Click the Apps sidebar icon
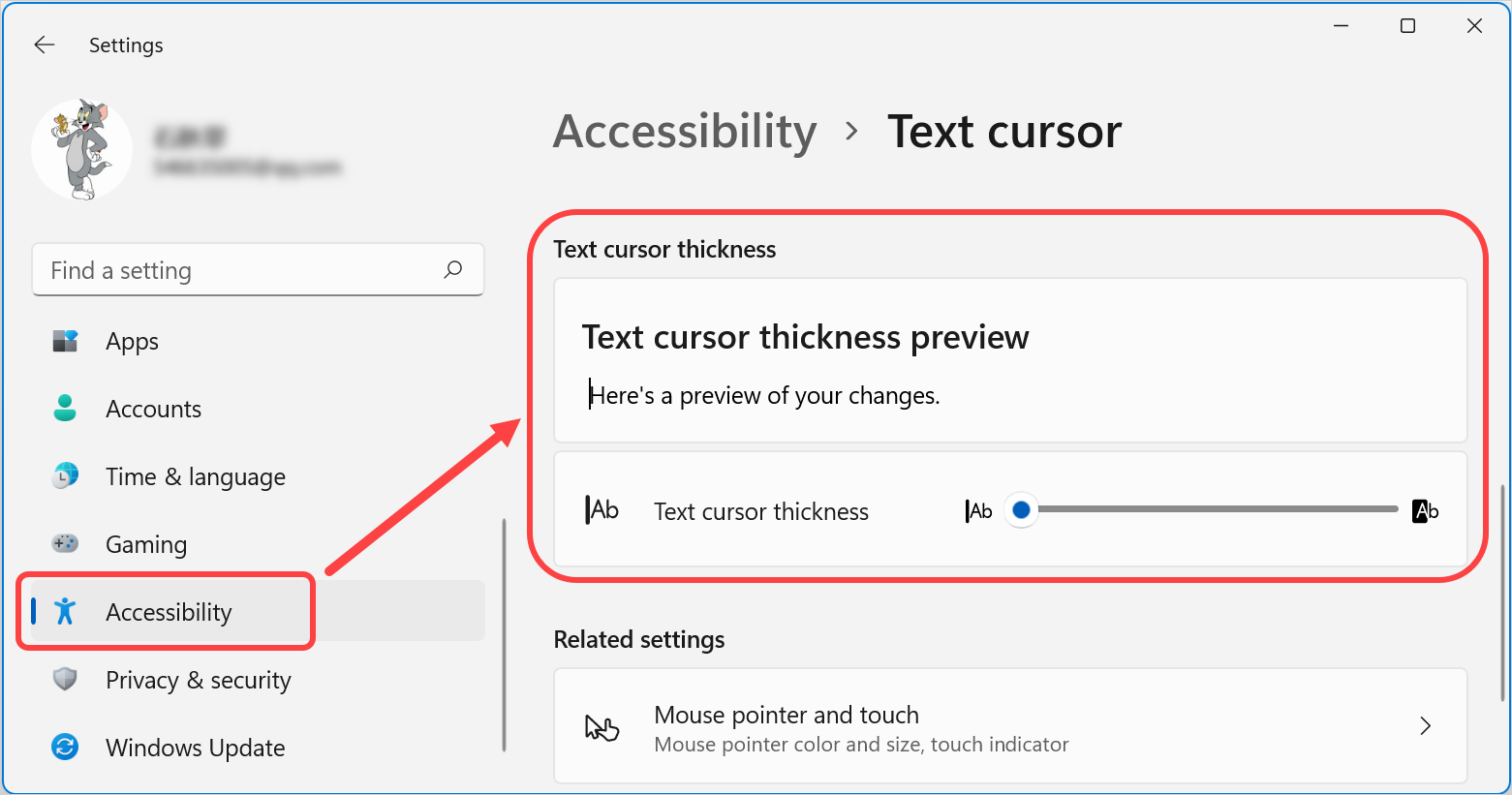 pyautogui.click(x=65, y=341)
